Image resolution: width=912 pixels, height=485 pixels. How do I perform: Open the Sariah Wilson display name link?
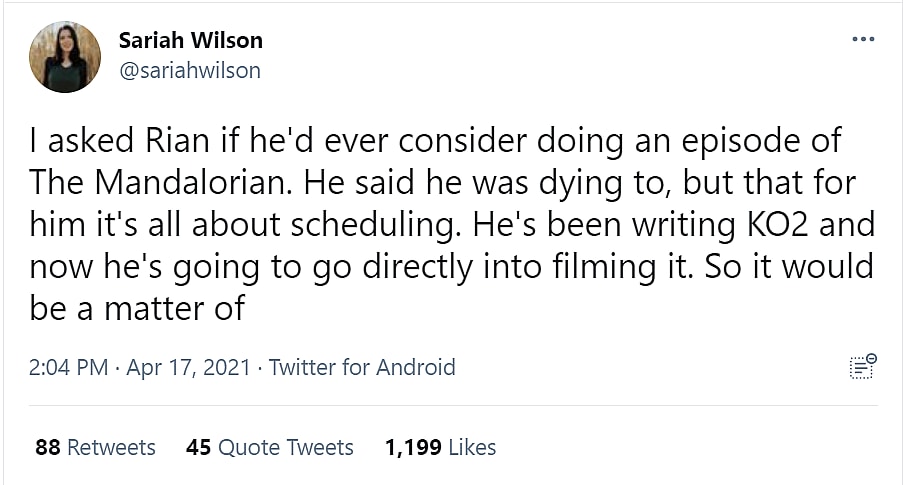coord(190,41)
